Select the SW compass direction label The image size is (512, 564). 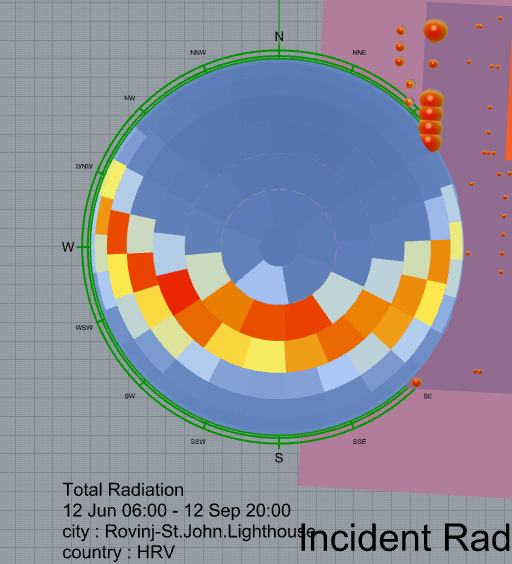pos(130,396)
